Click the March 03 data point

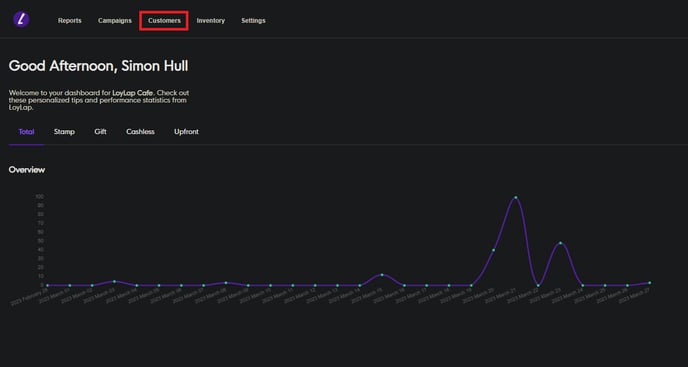(x=115, y=281)
